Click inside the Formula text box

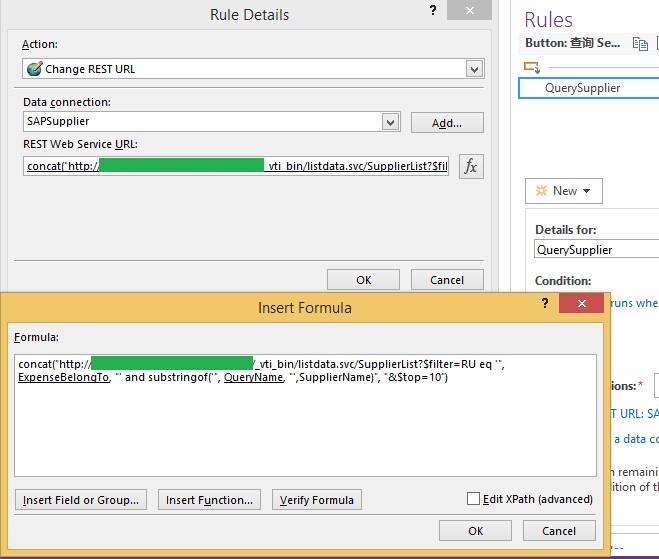pyautogui.click(x=300, y=420)
